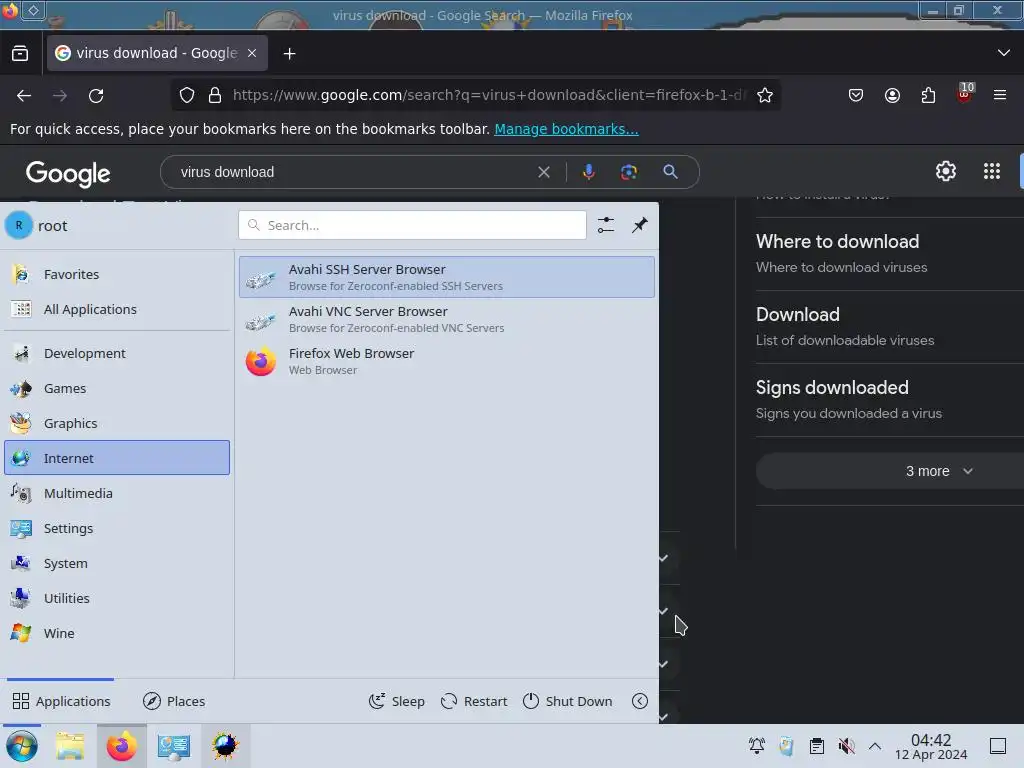
Task: Click the Sleep button
Action: point(396,701)
